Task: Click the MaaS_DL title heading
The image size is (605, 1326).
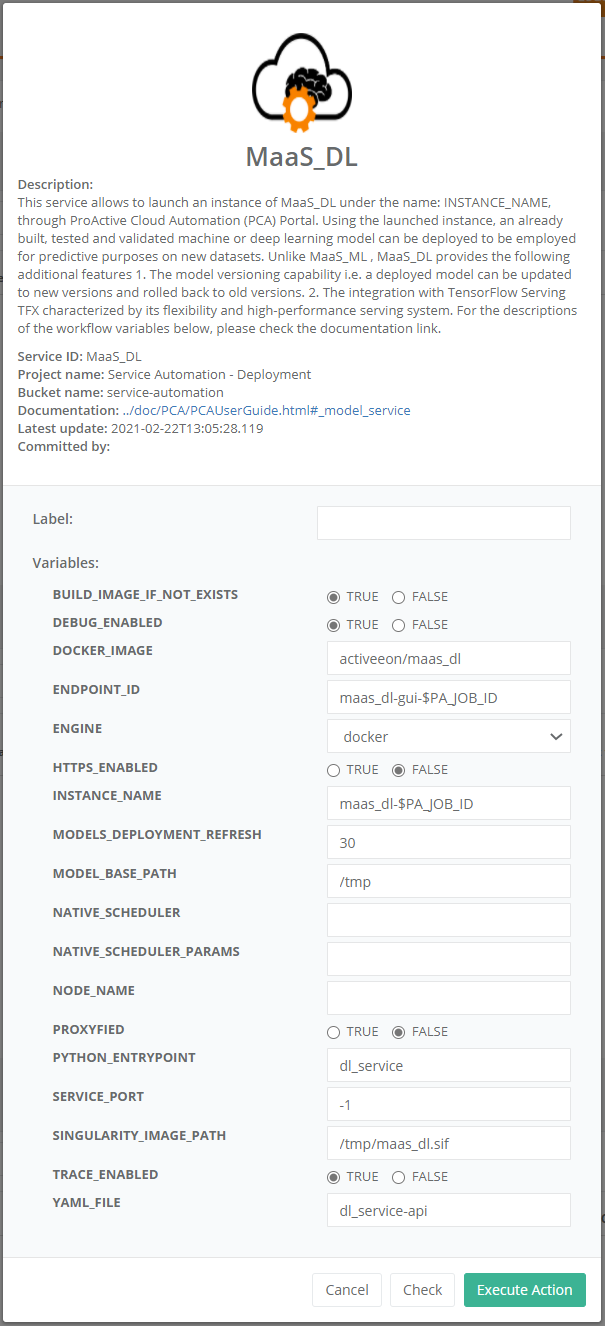Action: [302, 157]
